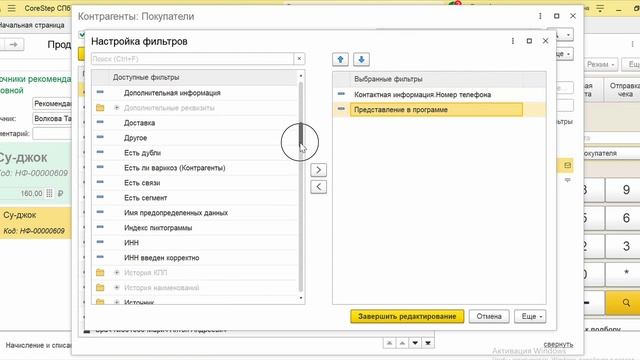Click the yellow search magnifier button
The height and width of the screenshot is (360, 640).
626,303
